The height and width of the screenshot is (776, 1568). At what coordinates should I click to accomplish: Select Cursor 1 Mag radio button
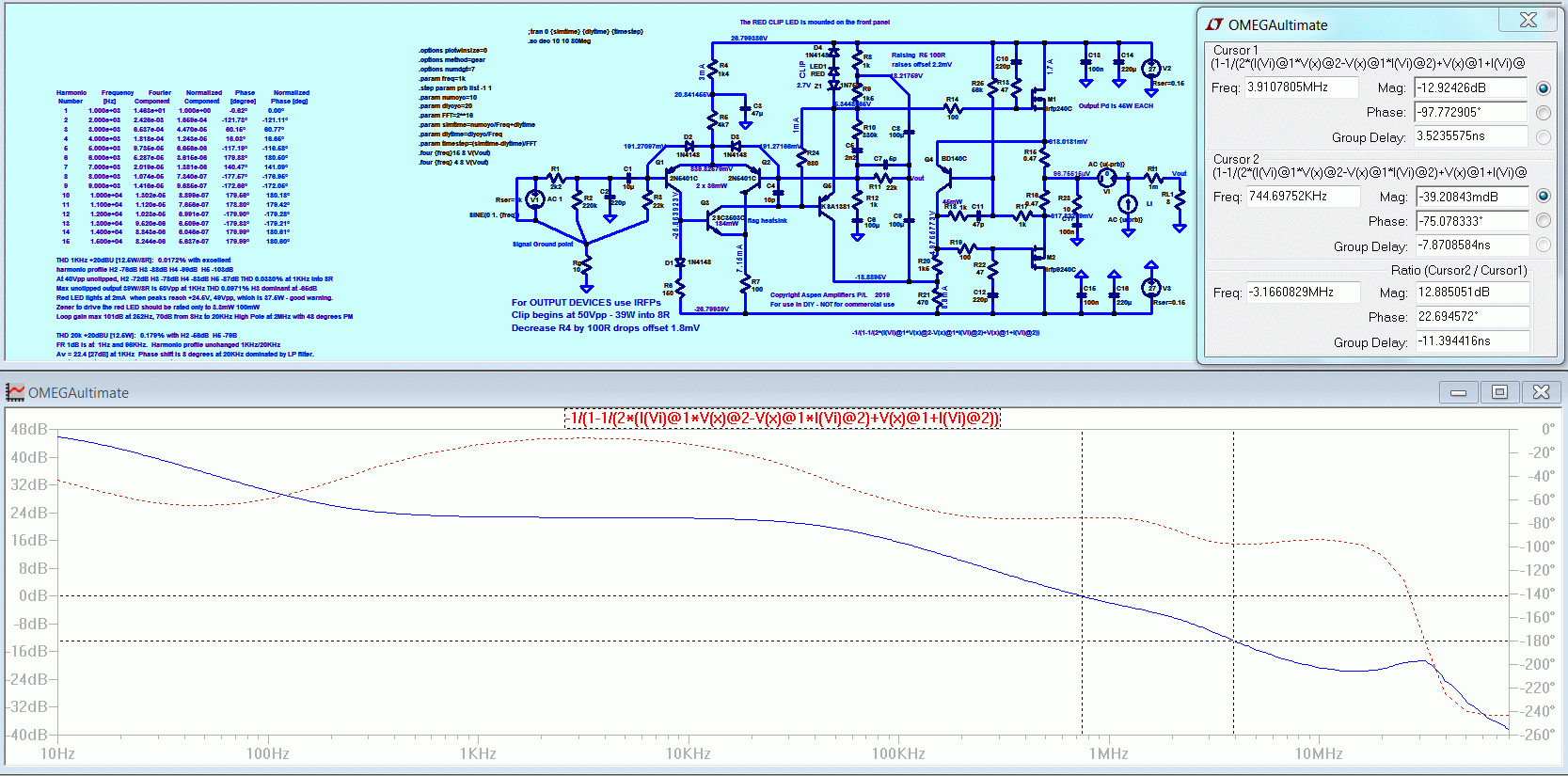(x=1543, y=88)
